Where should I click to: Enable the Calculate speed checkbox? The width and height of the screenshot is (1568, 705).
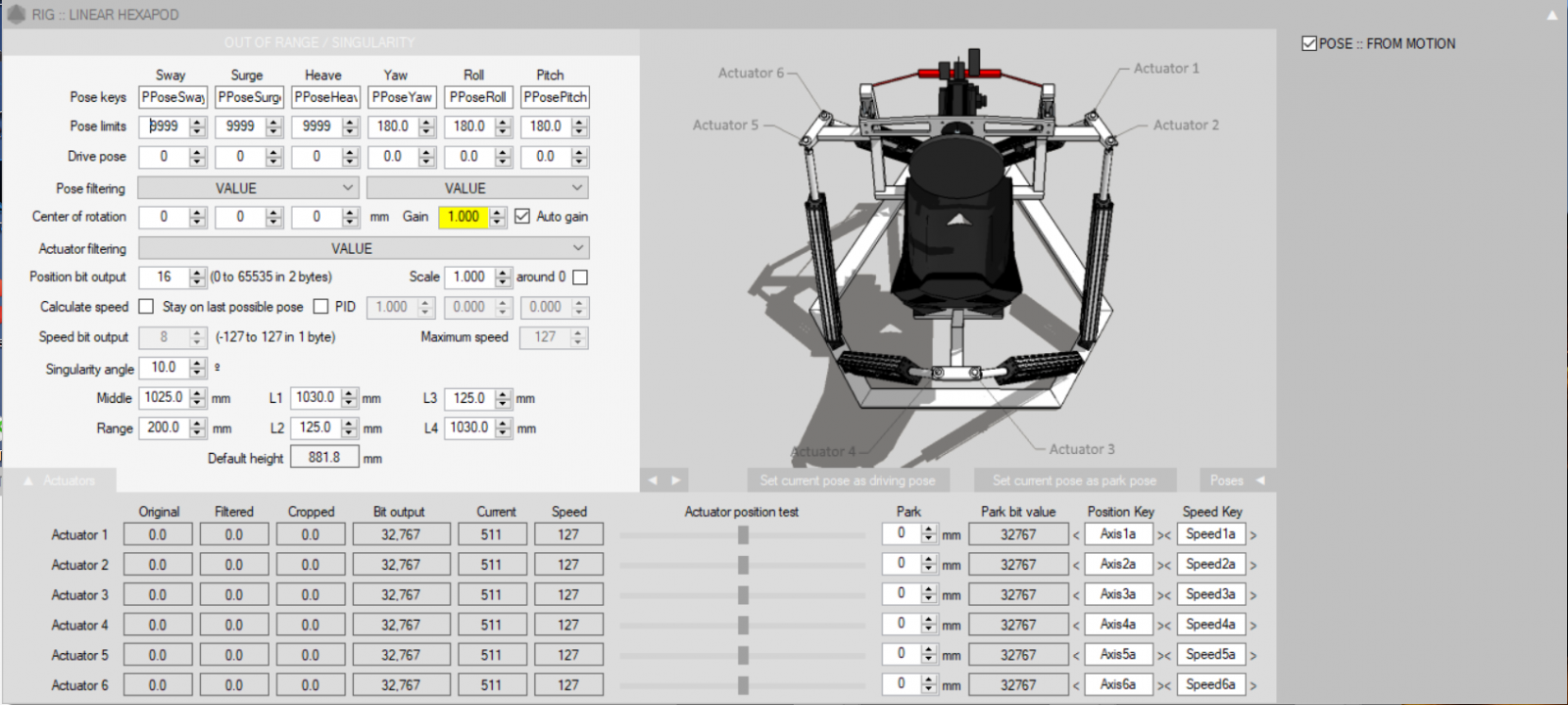tap(146, 307)
